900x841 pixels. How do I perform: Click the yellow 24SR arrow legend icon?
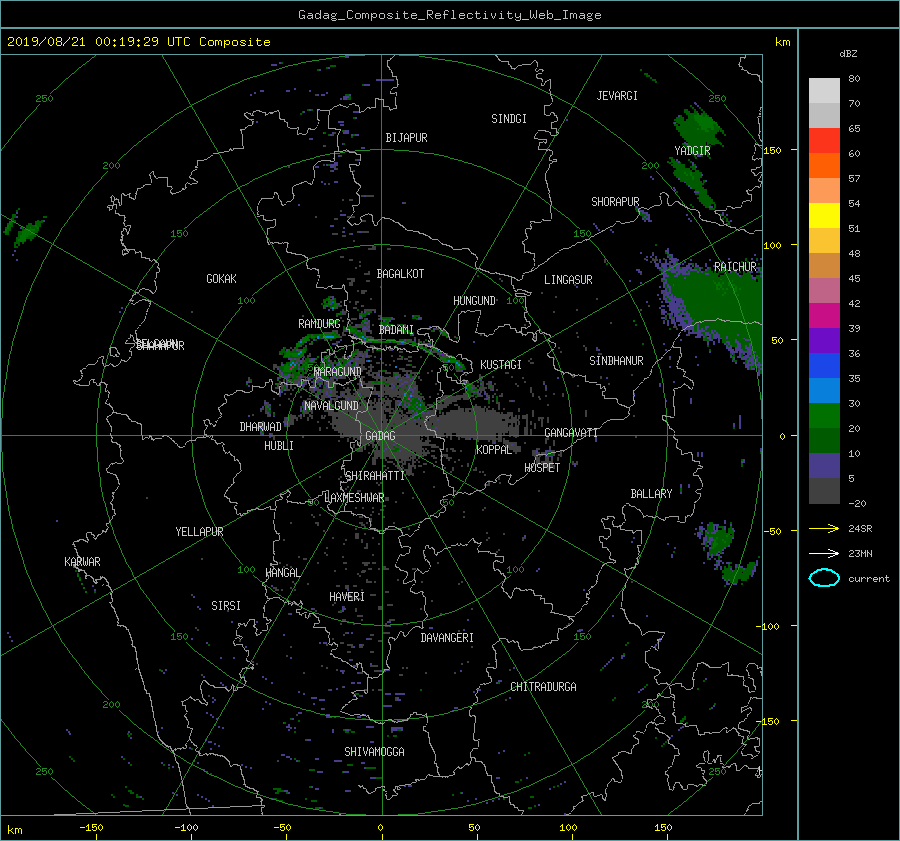point(824,528)
